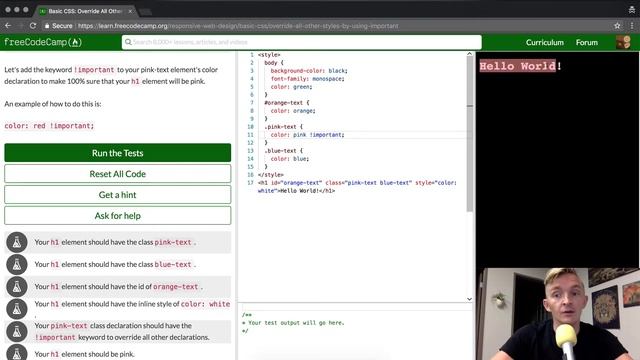Click browser extension icon at top right

(632, 11)
